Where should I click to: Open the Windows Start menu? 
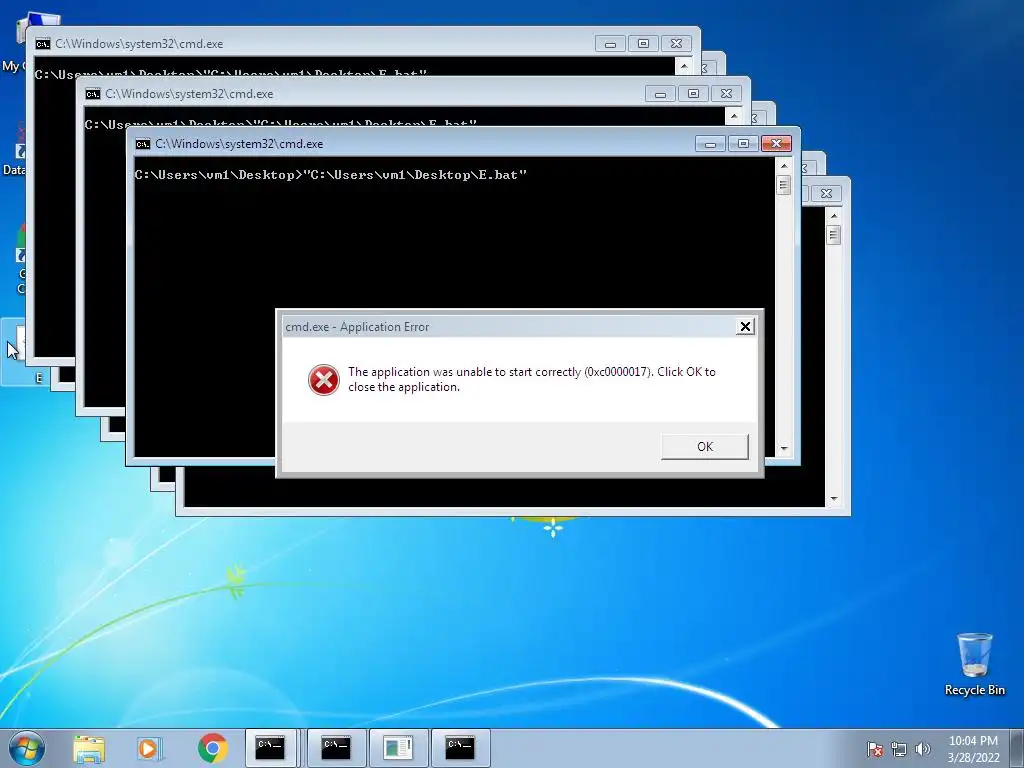click(27, 748)
